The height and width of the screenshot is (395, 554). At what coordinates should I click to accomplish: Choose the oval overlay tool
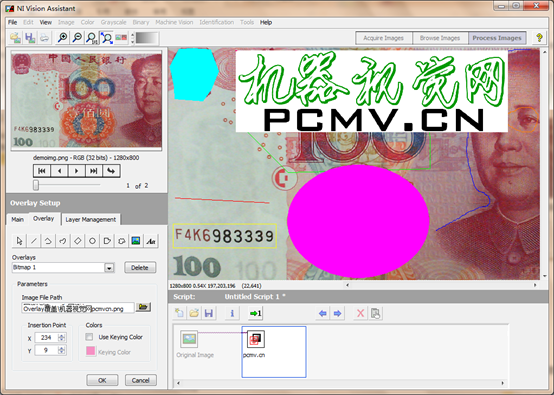92,241
